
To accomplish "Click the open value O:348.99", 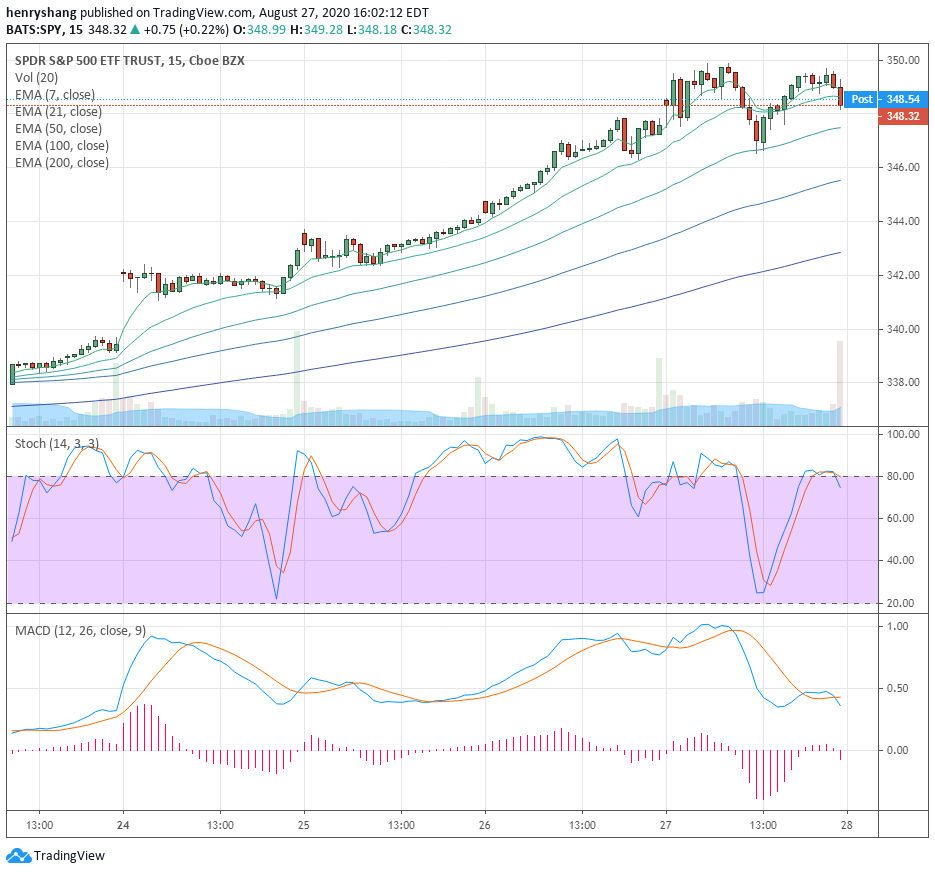I will [x=259, y=30].
